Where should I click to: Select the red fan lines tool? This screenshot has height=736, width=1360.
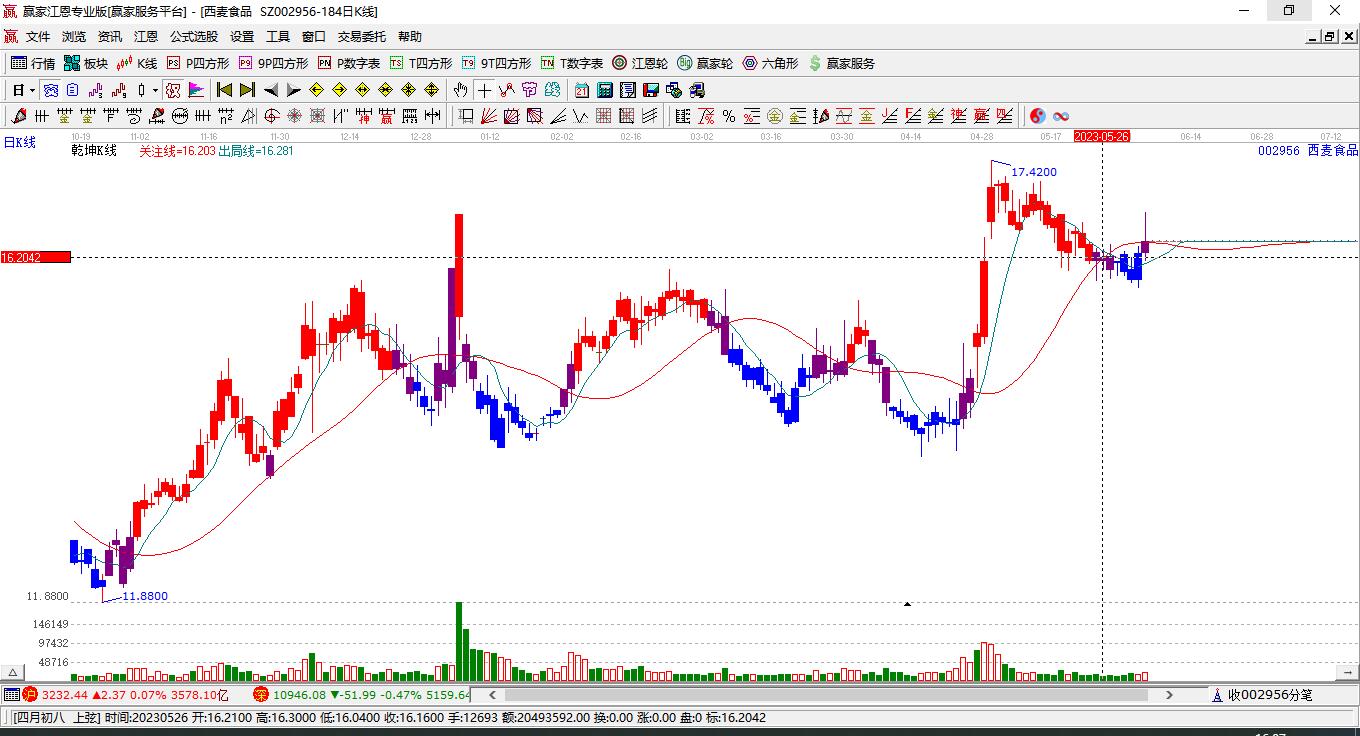[487, 116]
